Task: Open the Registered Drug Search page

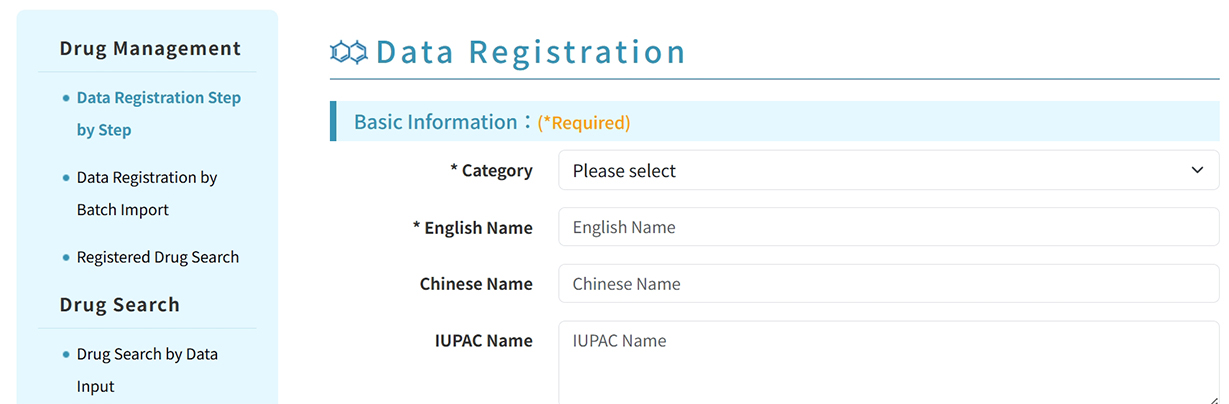Action: 158,257
